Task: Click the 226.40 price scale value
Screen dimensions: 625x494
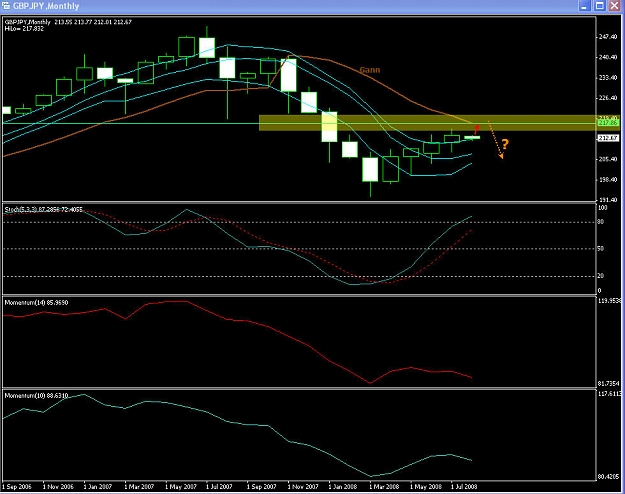Action: pyautogui.click(x=609, y=98)
